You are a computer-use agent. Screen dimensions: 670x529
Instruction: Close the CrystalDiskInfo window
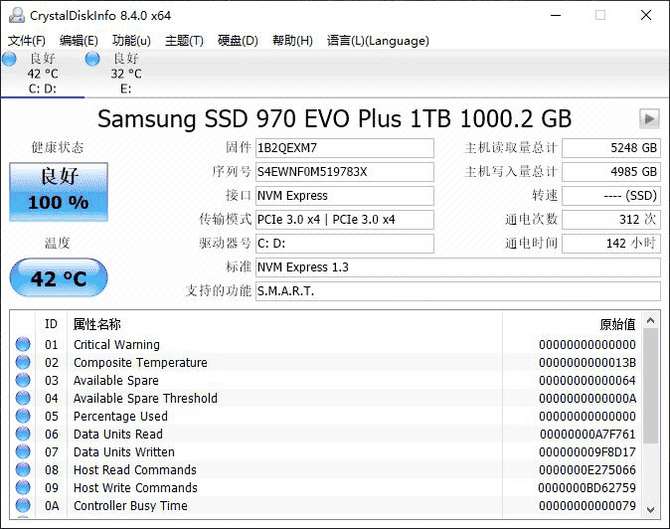[646, 15]
